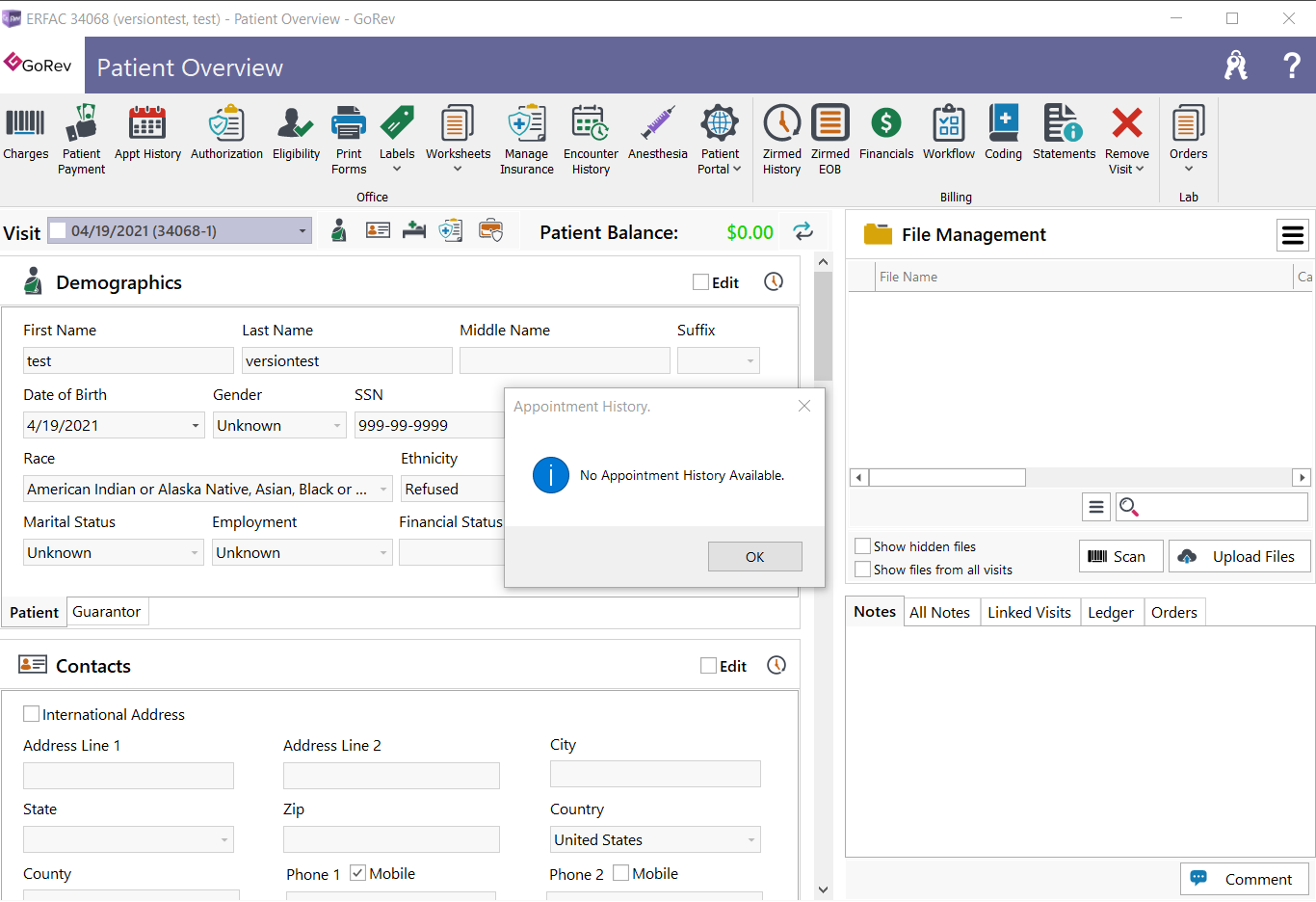Open the Country dropdown
Image resolution: width=1316 pixels, height=902 pixels.
tap(751, 839)
